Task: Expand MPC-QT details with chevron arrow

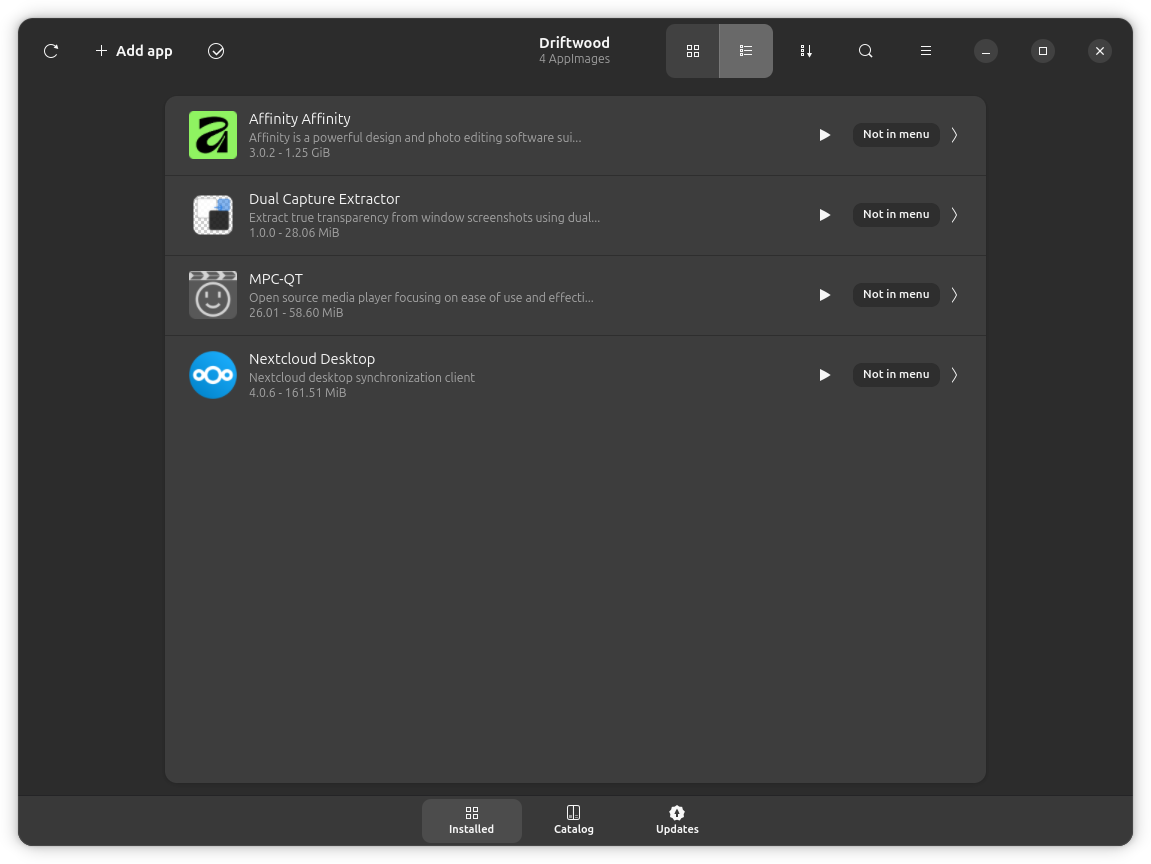Action: pos(954,295)
